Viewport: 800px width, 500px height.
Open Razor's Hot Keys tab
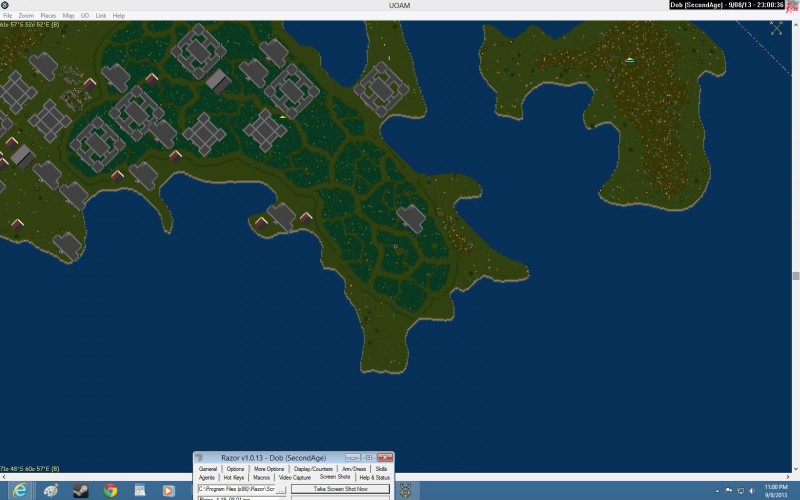(234, 478)
